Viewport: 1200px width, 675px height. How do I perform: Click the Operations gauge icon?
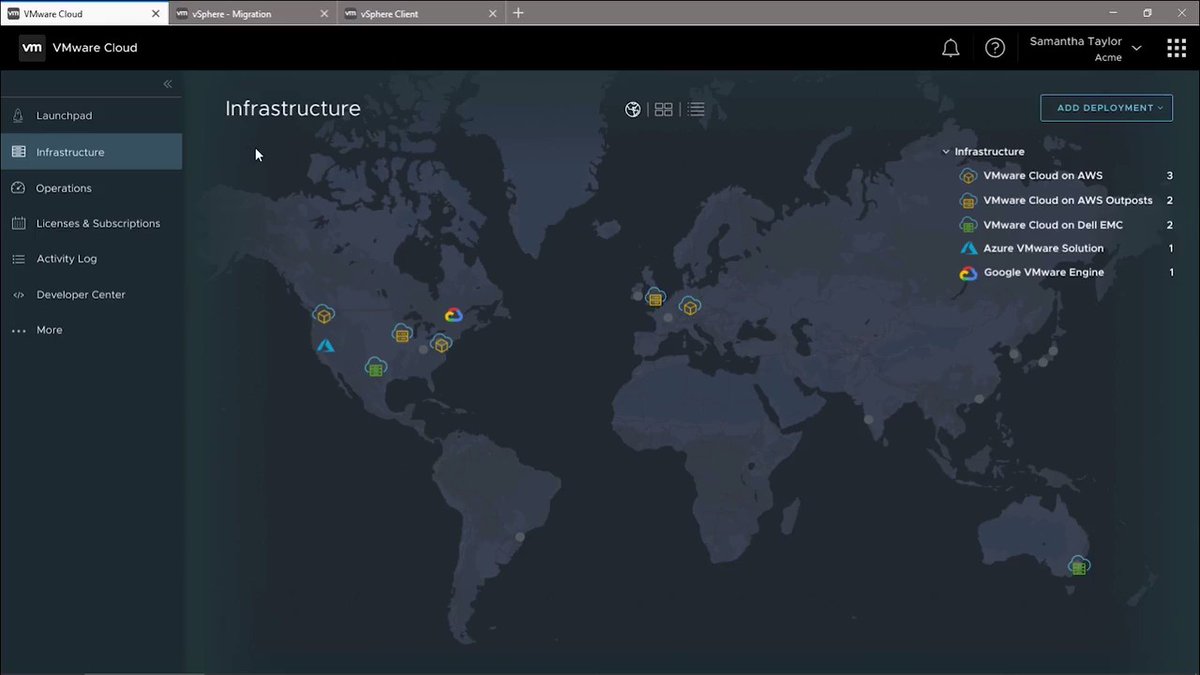coord(18,188)
